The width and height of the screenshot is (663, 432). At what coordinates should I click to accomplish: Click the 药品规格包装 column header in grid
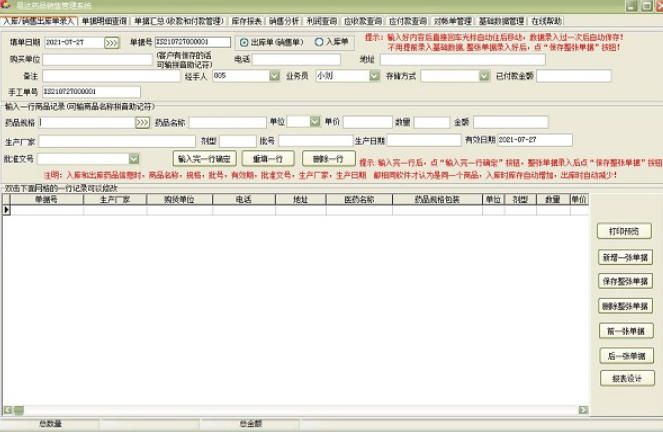point(437,200)
